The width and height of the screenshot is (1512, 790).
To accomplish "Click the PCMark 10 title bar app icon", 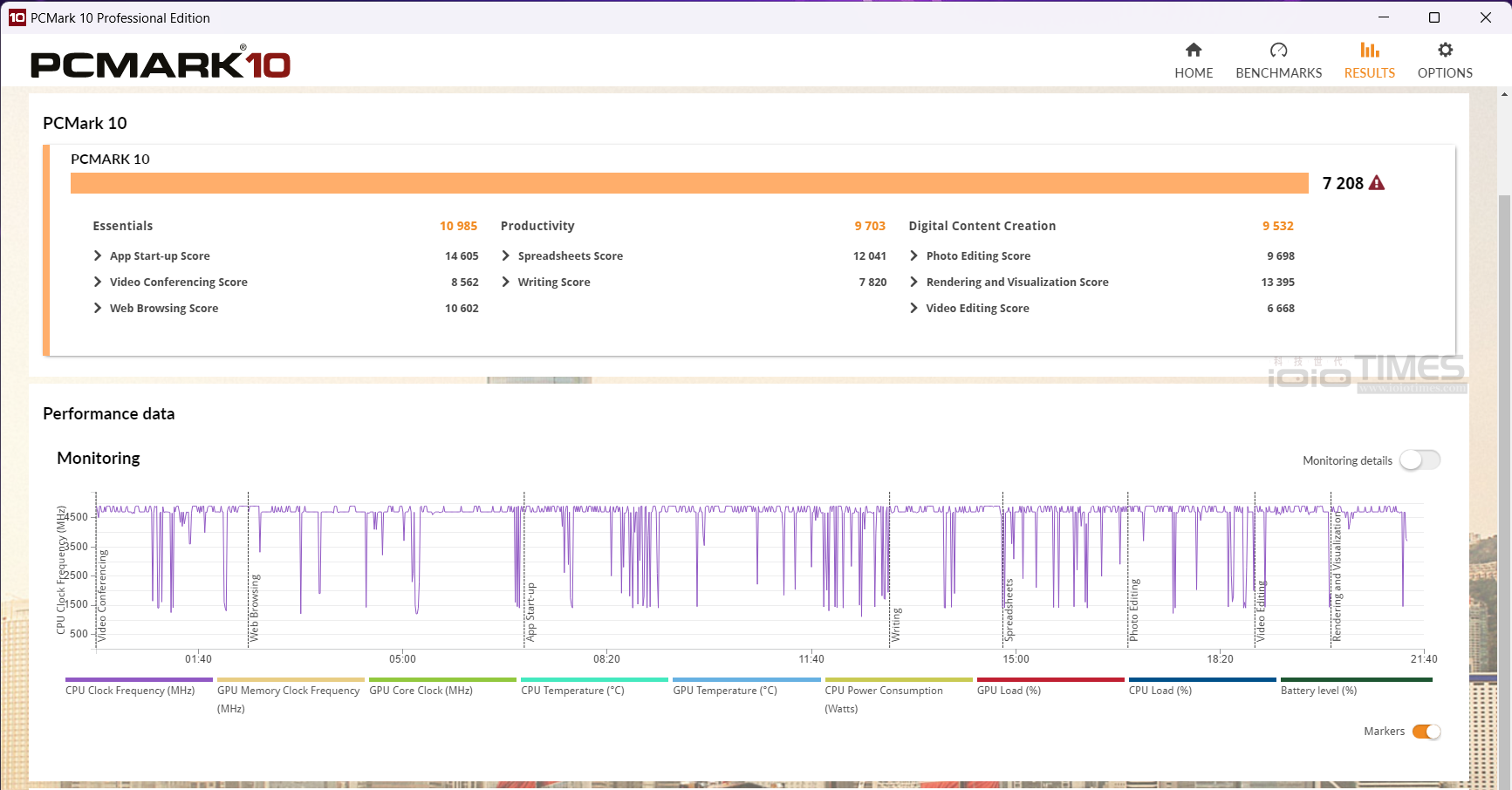I will point(17,17).
